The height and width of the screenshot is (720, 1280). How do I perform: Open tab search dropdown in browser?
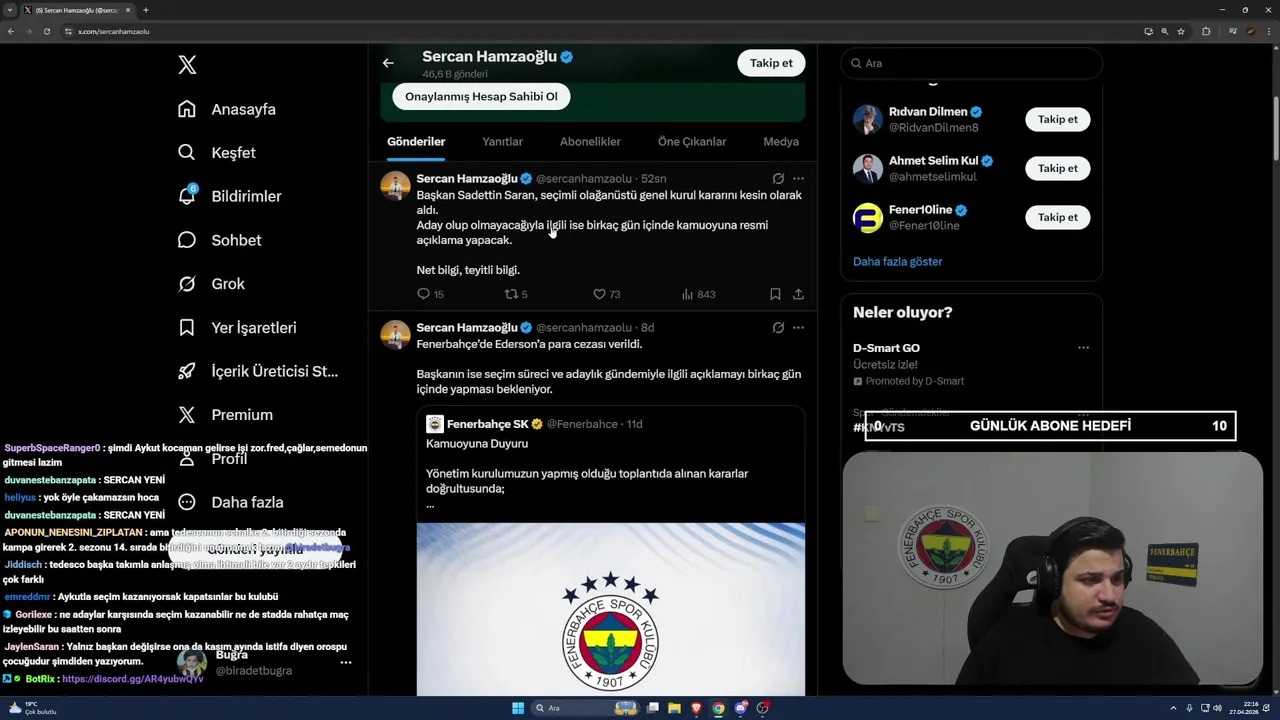11,10
